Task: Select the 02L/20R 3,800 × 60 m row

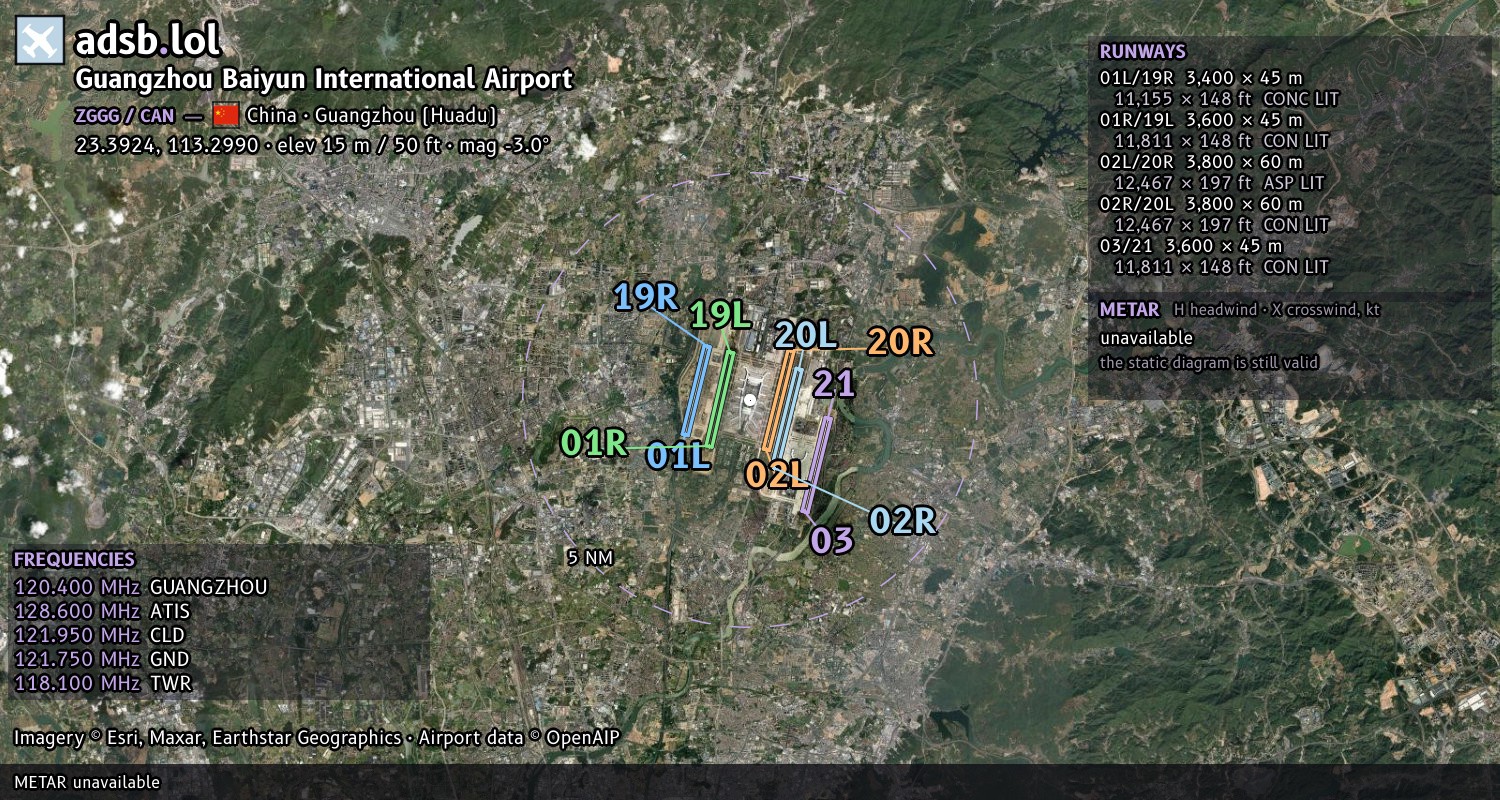Action: point(1201,162)
